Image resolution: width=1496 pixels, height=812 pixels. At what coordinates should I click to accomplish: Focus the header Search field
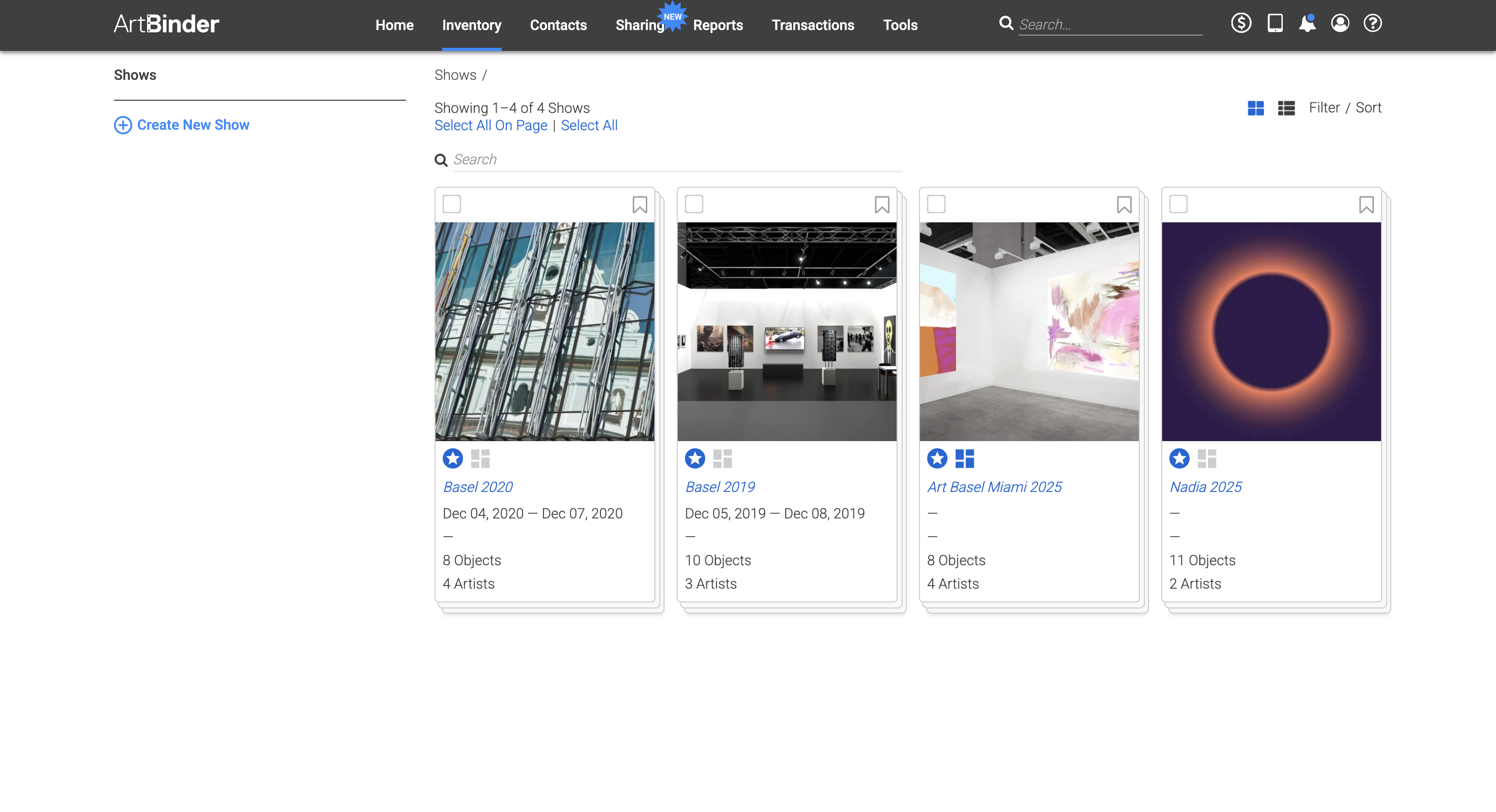click(x=1110, y=24)
